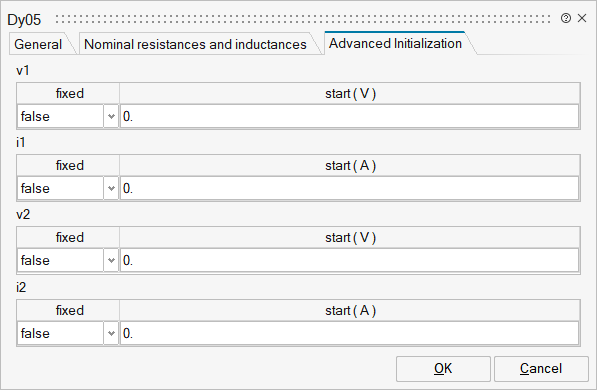Screen dimensions: 597x390
Task: Click the i1 start (A) input field
Action: coord(350,189)
